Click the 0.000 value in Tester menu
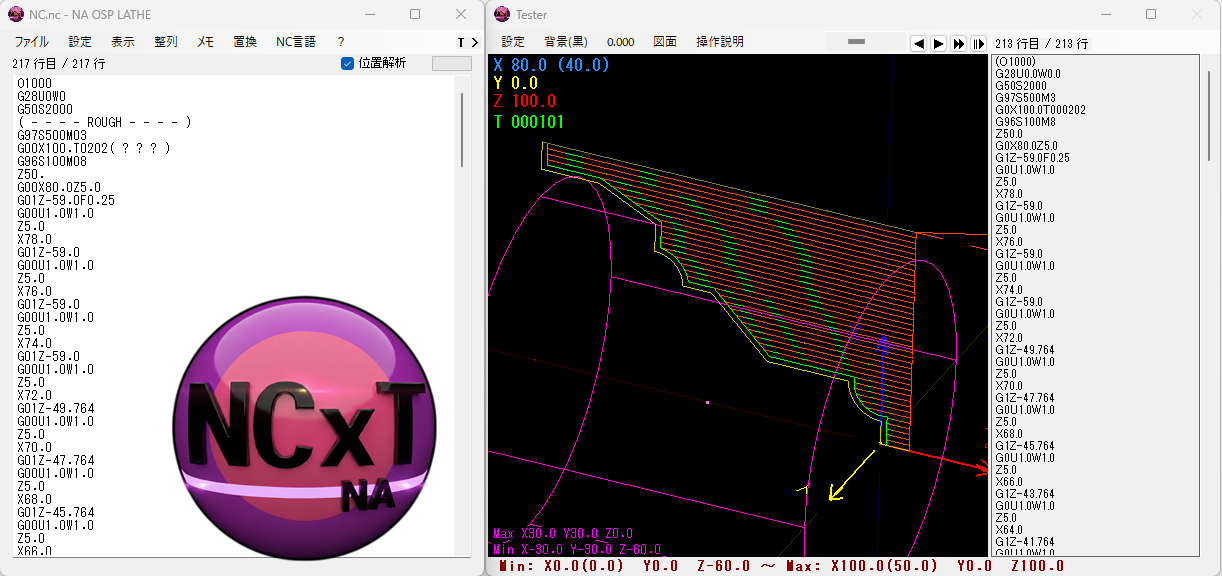1222x576 pixels. pyautogui.click(x=620, y=42)
